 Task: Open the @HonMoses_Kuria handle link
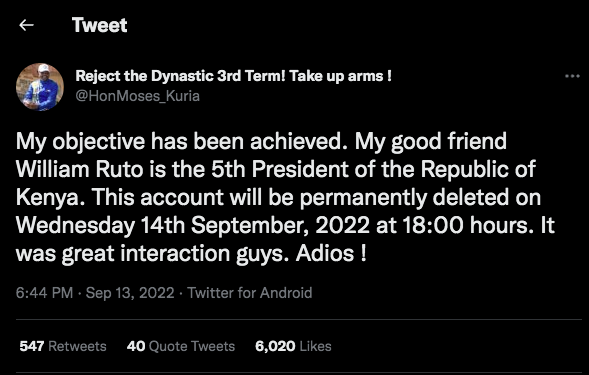tap(137, 96)
